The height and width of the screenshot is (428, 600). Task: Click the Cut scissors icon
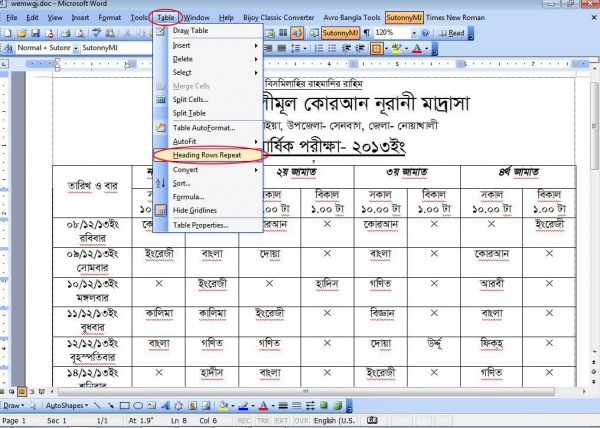[x=127, y=33]
